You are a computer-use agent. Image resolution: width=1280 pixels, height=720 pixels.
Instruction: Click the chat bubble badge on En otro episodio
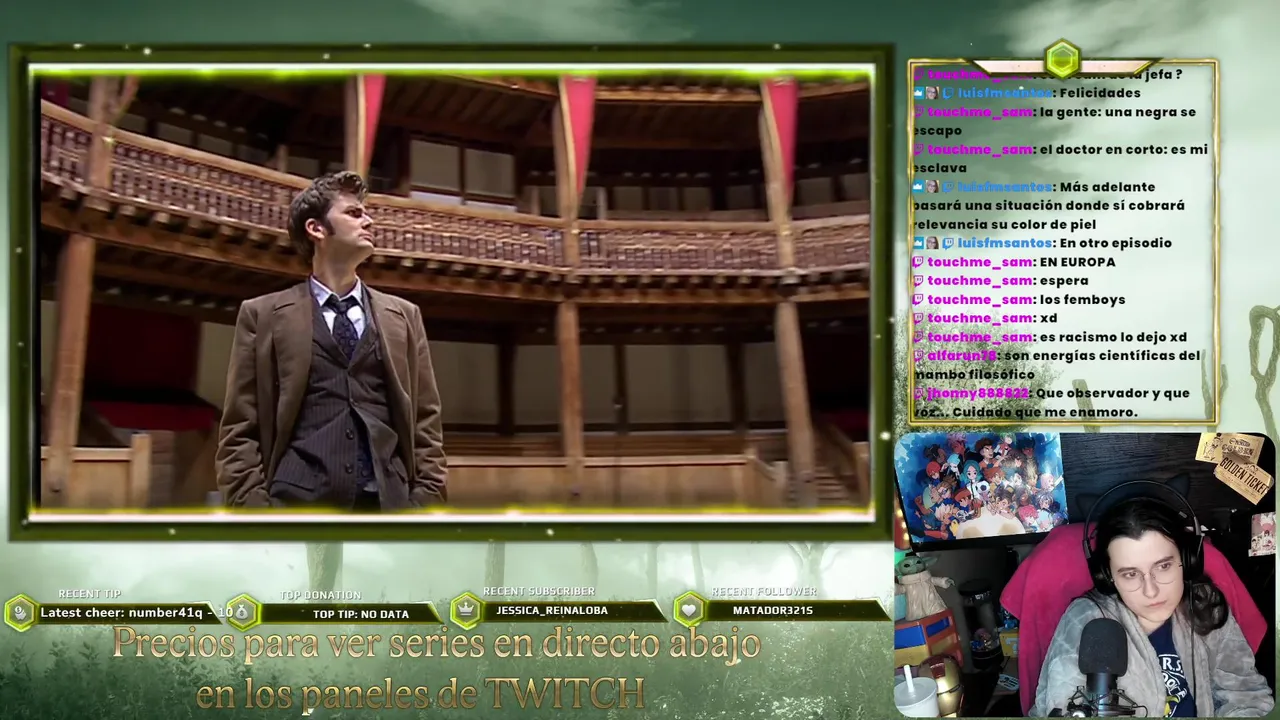pyautogui.click(x=948, y=243)
